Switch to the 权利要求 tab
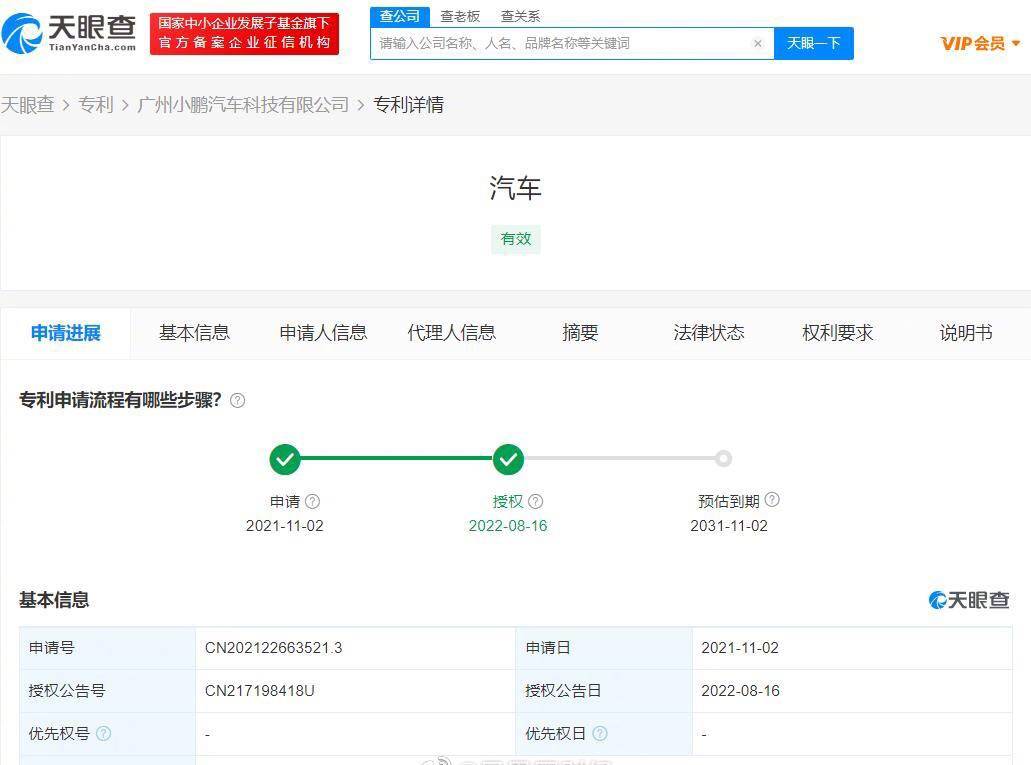 click(838, 333)
